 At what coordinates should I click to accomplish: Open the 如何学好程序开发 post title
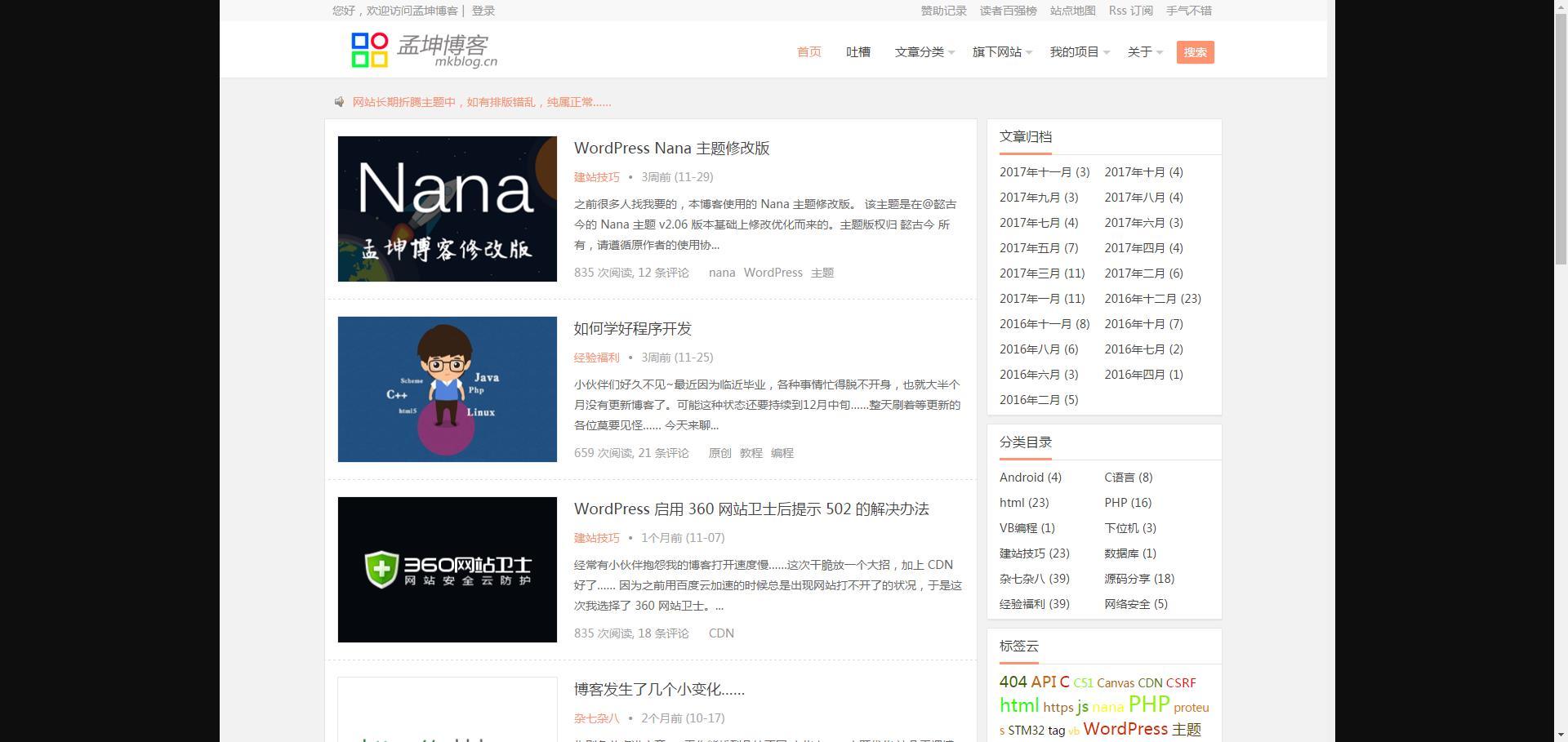pyautogui.click(x=632, y=328)
